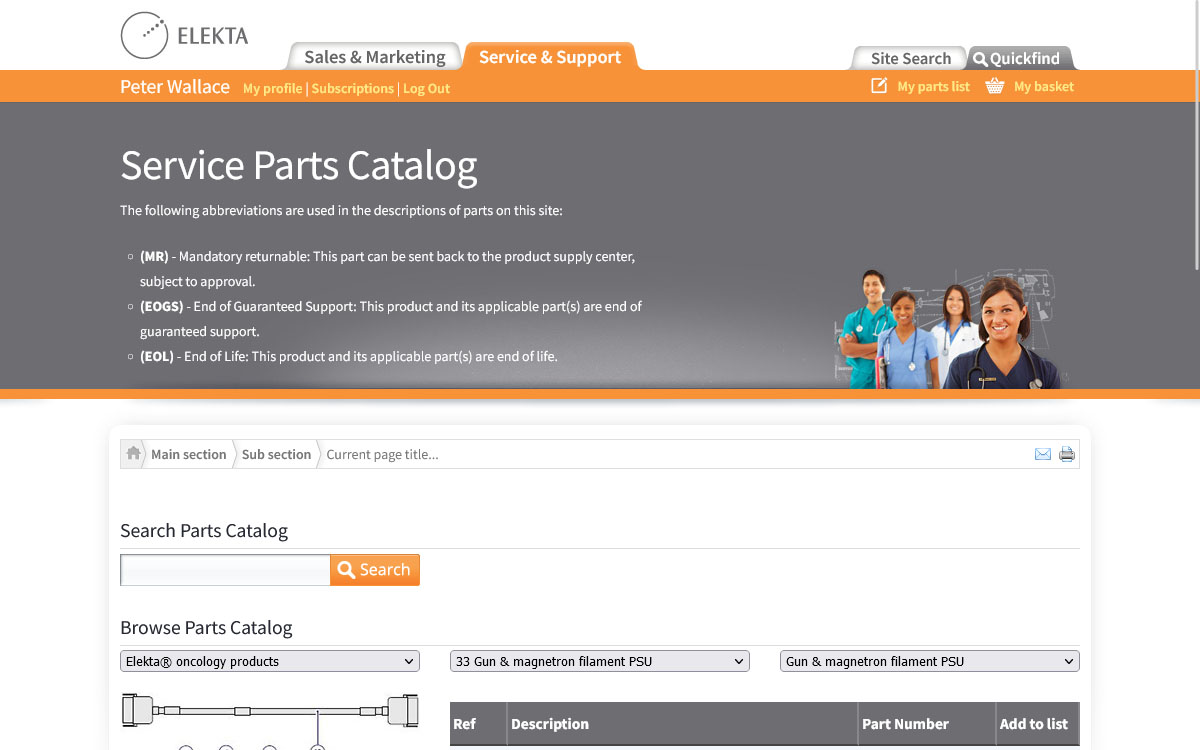Select the Service & Support tab

tap(549, 57)
